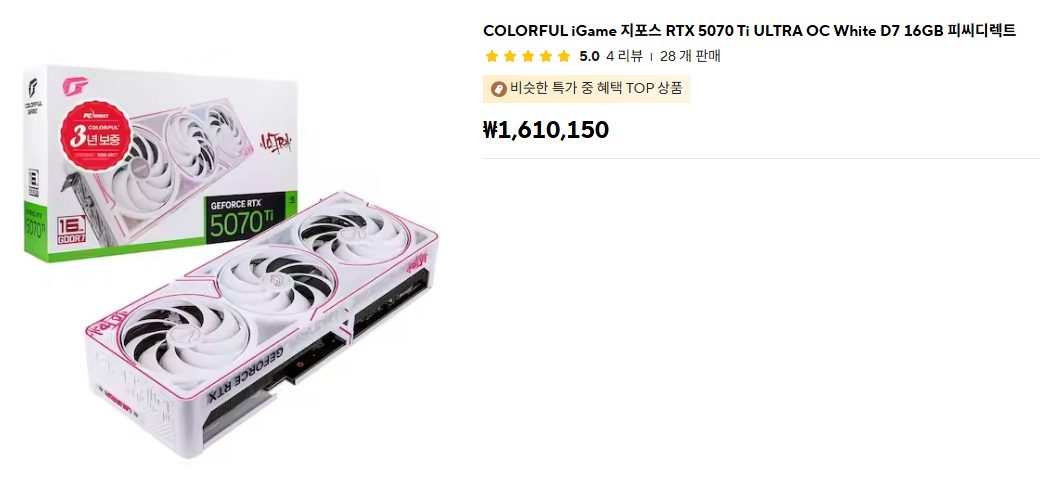Click the 28 개 판매 sold count
This screenshot has width=1040, height=478.
[690, 56]
